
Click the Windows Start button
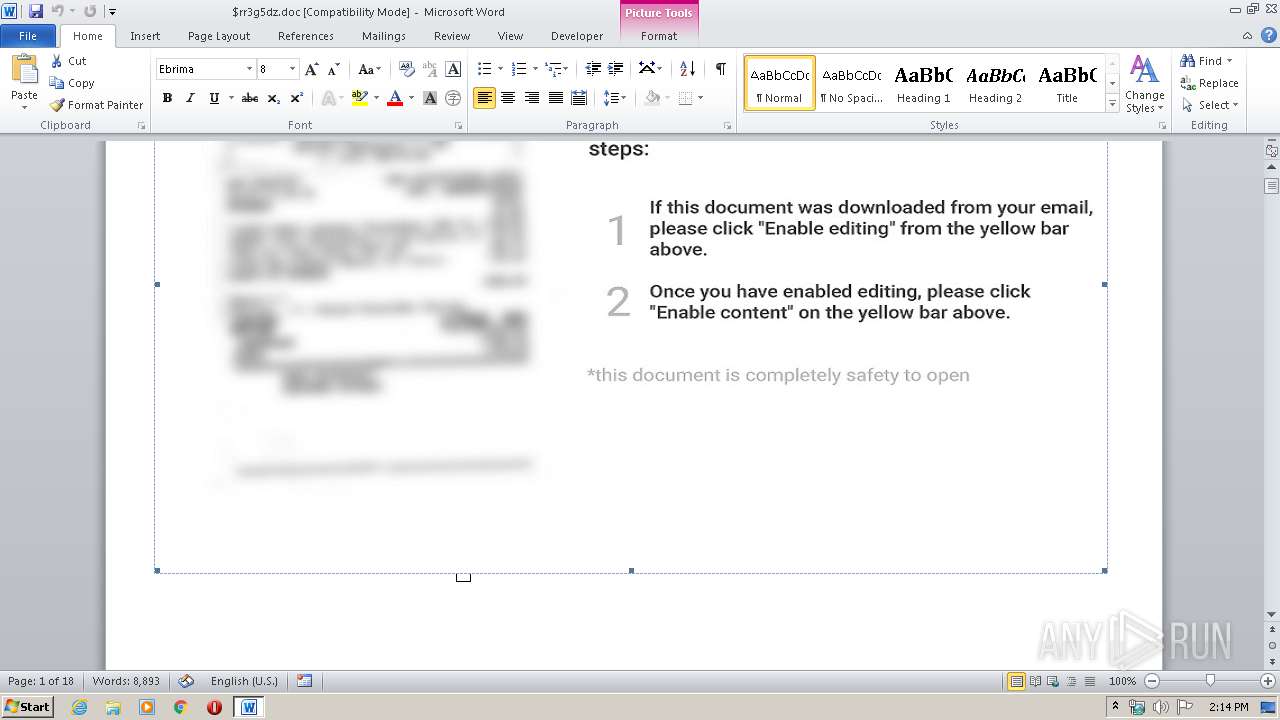(x=27, y=706)
